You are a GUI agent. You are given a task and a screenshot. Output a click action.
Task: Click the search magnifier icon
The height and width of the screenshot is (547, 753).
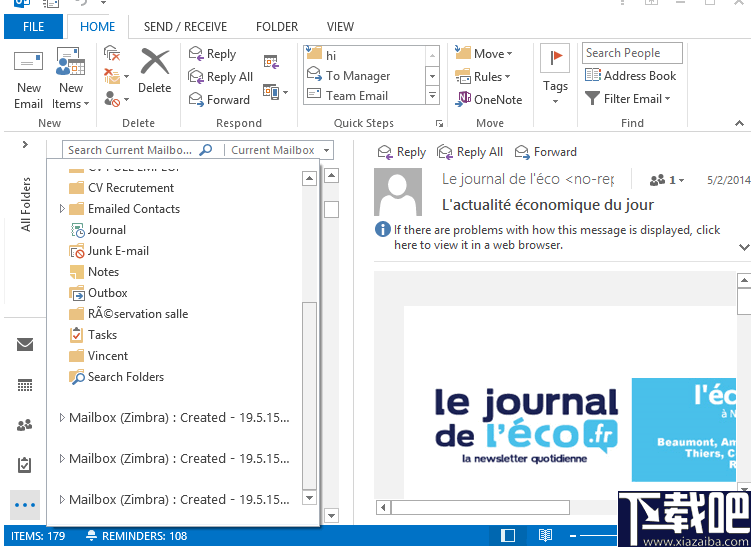pyautogui.click(x=206, y=150)
